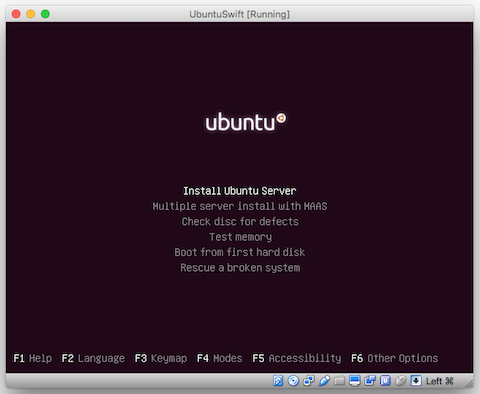Choose Multiple server install with MAAS
This screenshot has height=394, width=480.
tap(240, 206)
